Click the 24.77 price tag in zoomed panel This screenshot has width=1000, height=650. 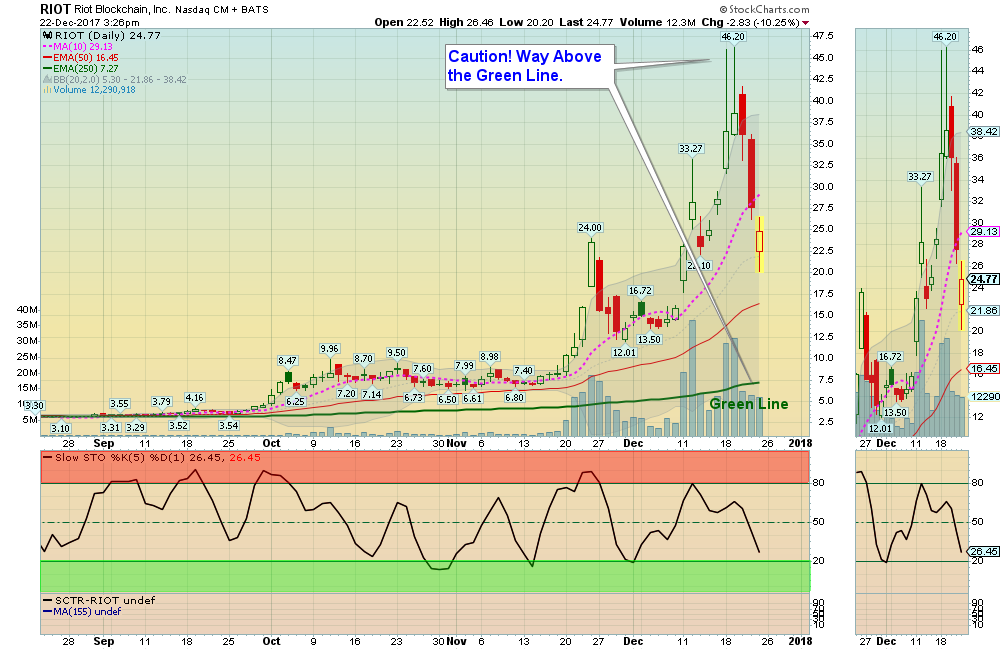[984, 279]
